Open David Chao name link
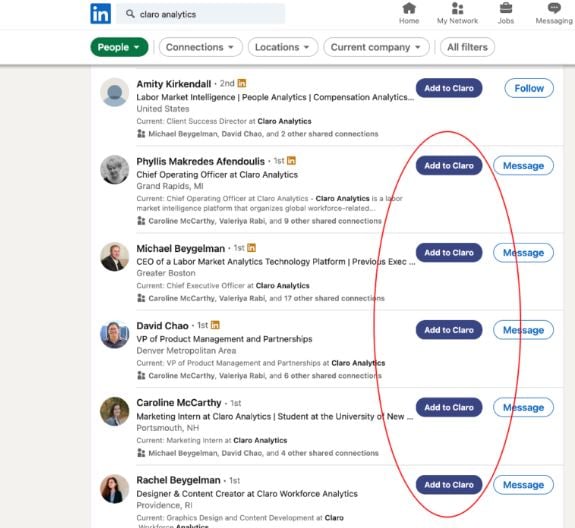575x528 pixels. click(x=162, y=326)
